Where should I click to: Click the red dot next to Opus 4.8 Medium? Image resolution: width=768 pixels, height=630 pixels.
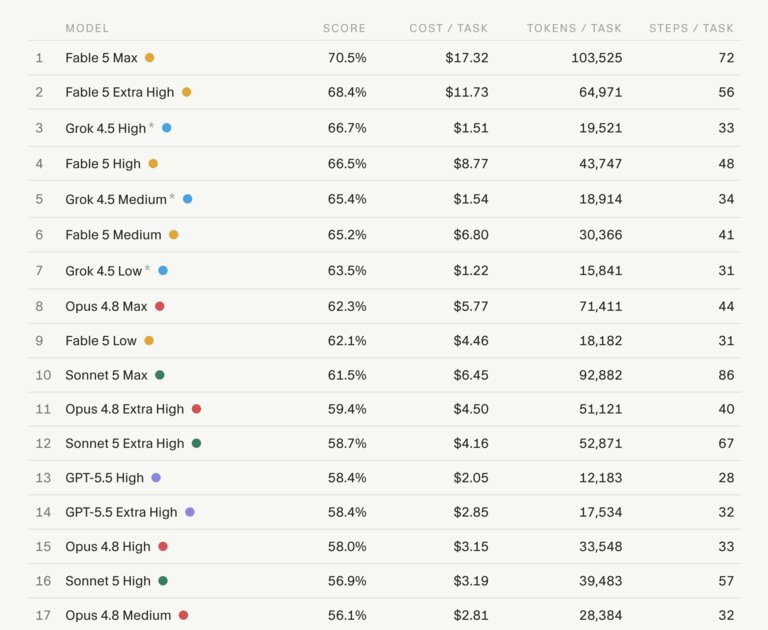click(x=184, y=615)
